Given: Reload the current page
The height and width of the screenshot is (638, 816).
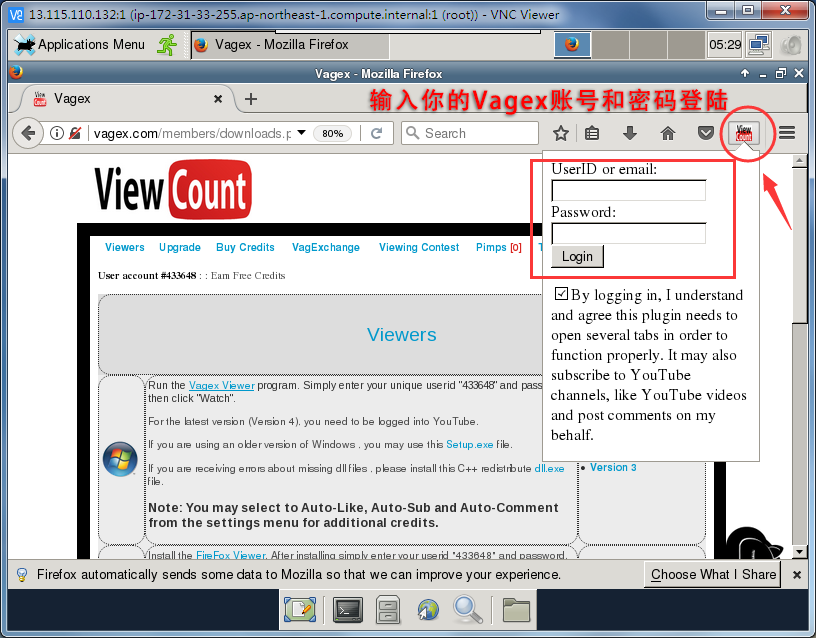Looking at the screenshot, I should [x=377, y=133].
